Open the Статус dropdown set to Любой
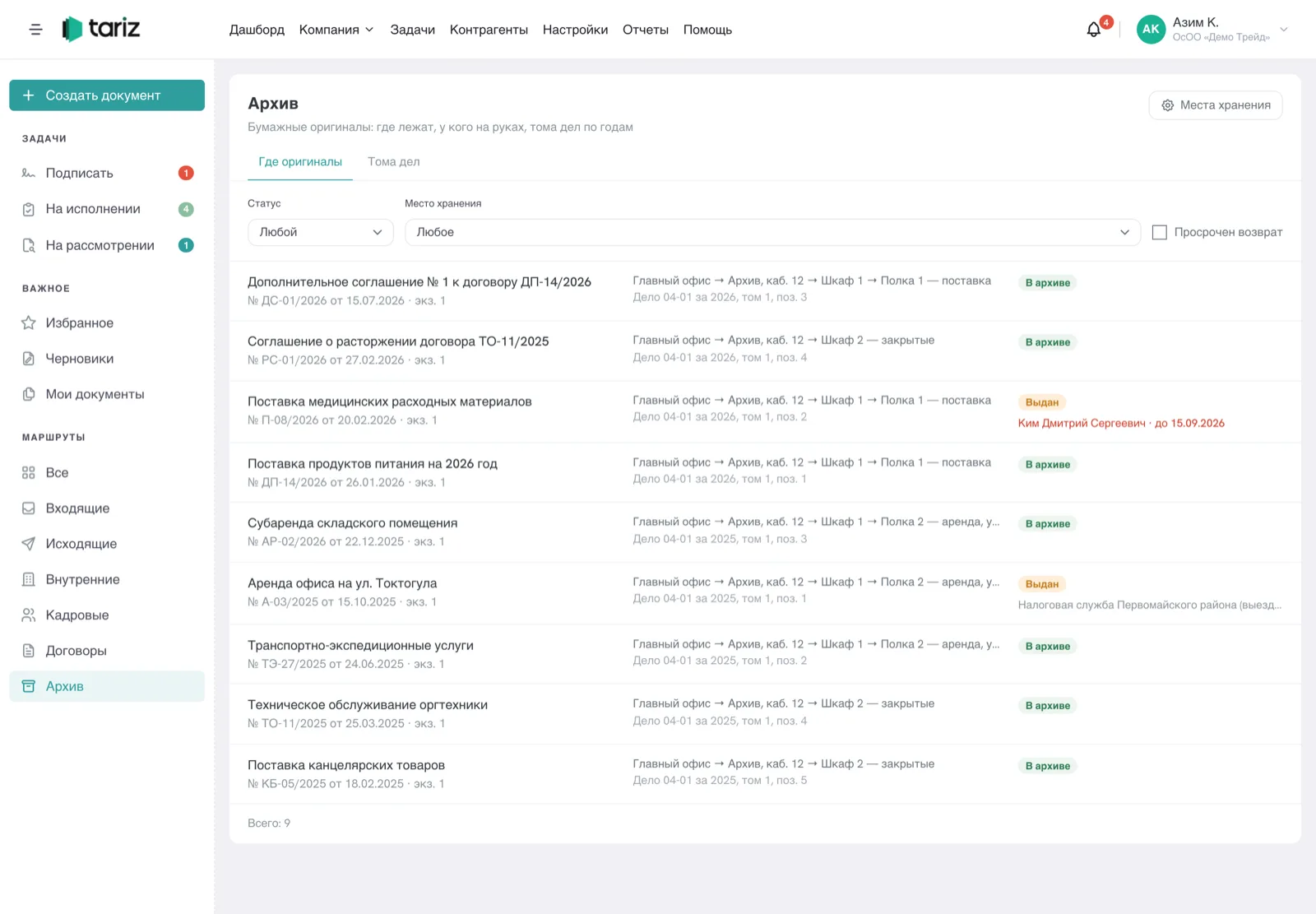This screenshot has height=914, width=1316. click(321, 232)
